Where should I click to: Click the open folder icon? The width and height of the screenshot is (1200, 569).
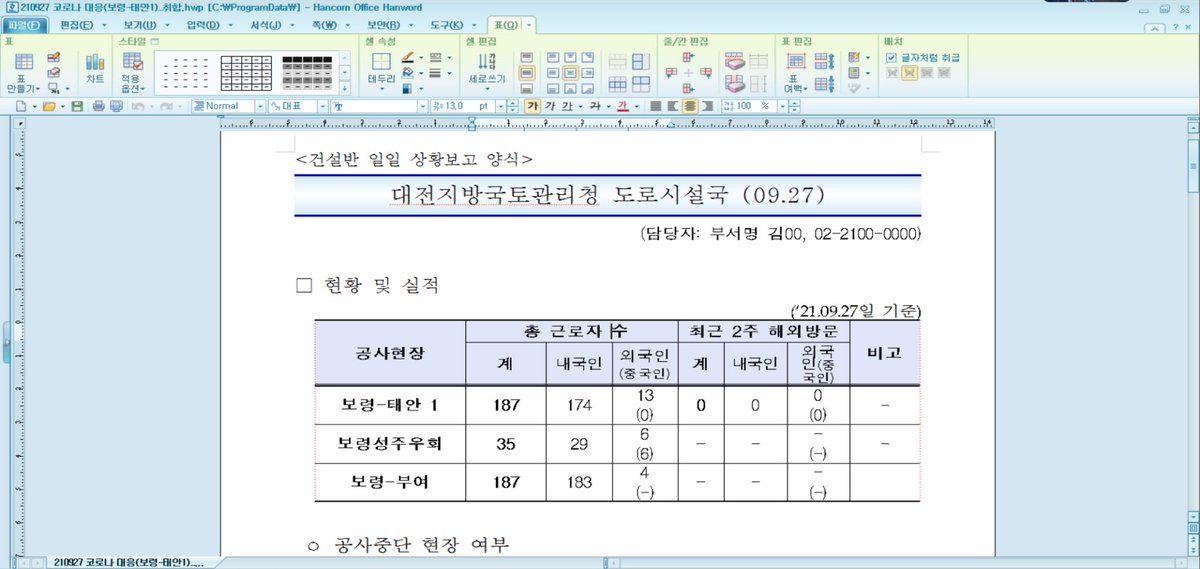tap(48, 105)
